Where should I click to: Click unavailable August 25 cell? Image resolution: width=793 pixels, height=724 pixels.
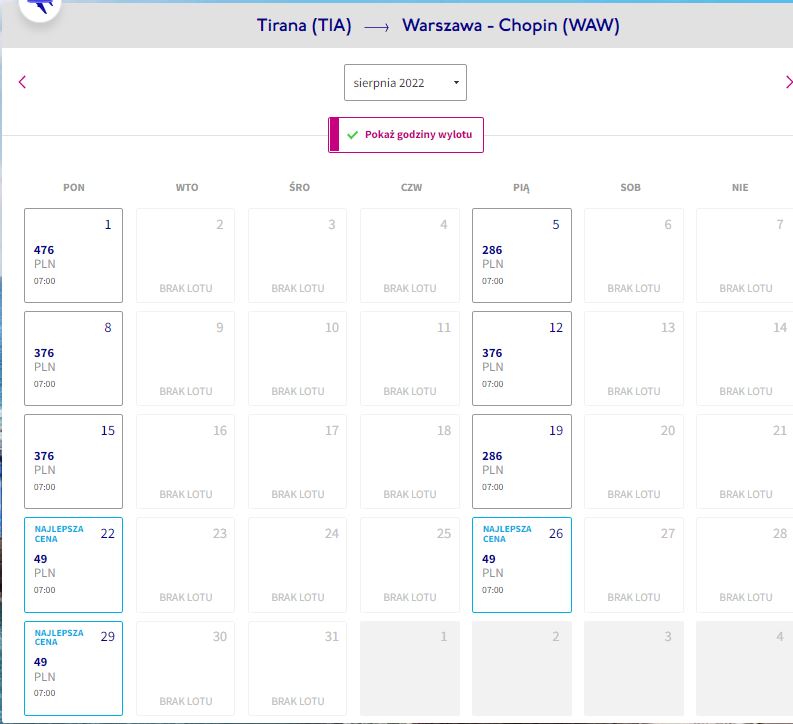pyautogui.click(x=410, y=565)
